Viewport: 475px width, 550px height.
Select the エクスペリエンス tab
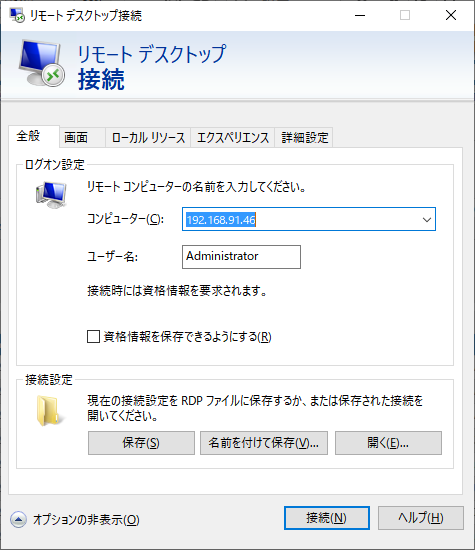233,138
